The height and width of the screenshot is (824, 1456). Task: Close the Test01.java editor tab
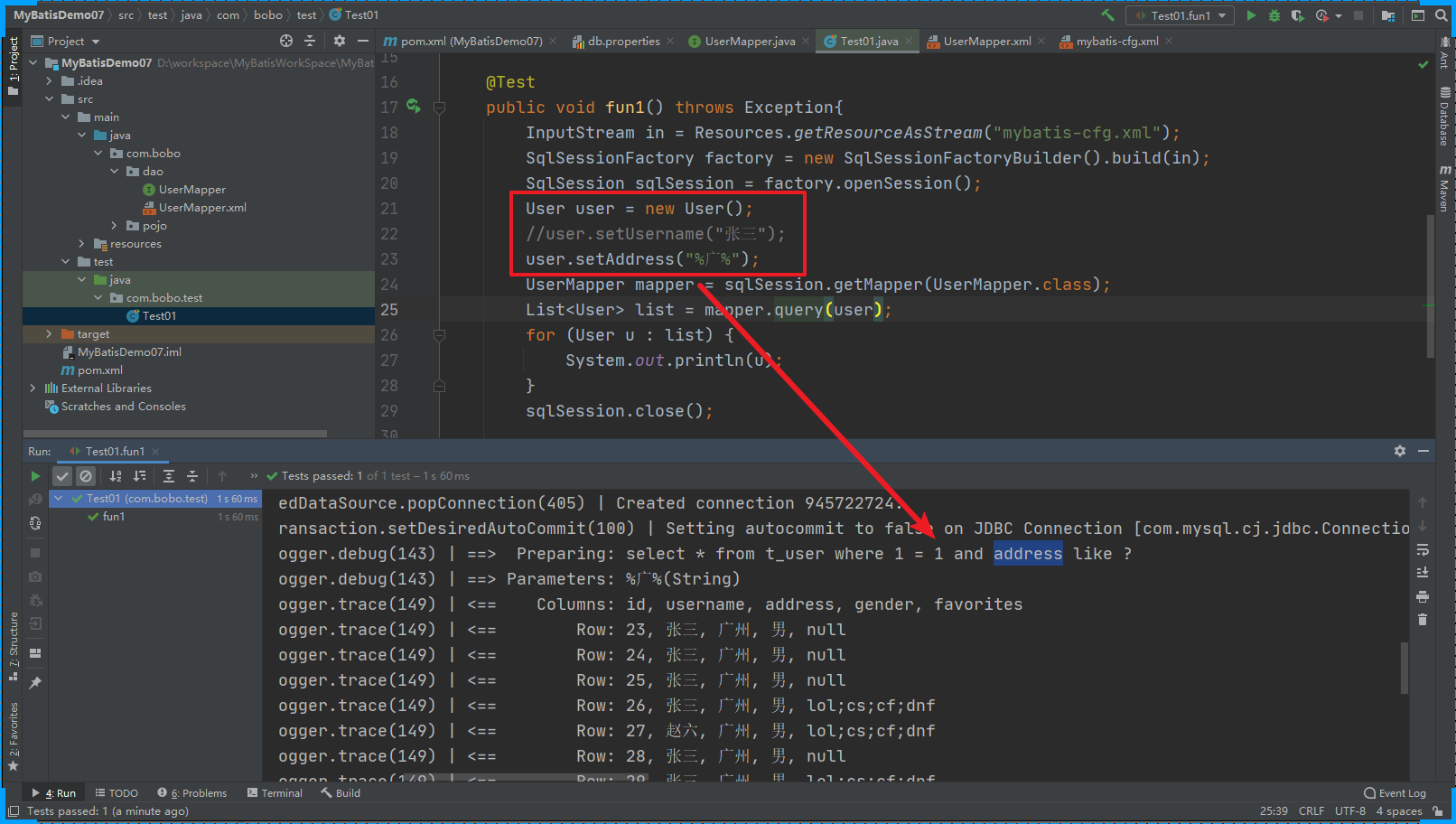tap(909, 41)
